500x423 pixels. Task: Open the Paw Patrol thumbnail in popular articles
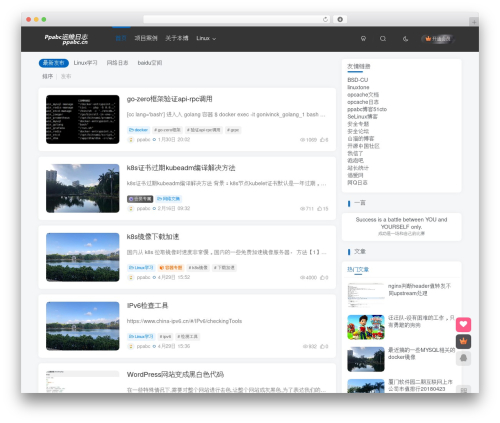pyautogui.click(x=366, y=327)
